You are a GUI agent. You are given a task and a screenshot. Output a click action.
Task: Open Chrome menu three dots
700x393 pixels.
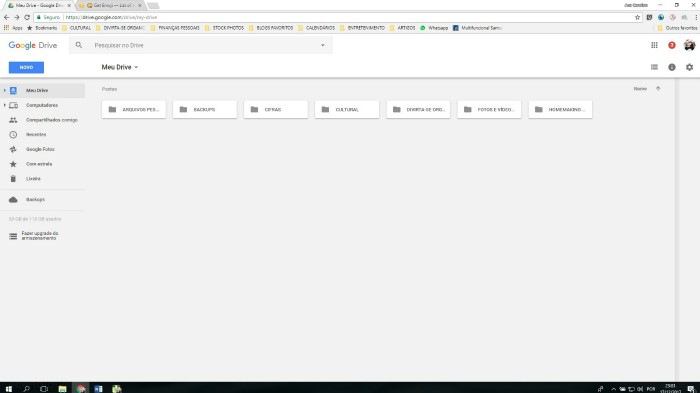click(696, 17)
